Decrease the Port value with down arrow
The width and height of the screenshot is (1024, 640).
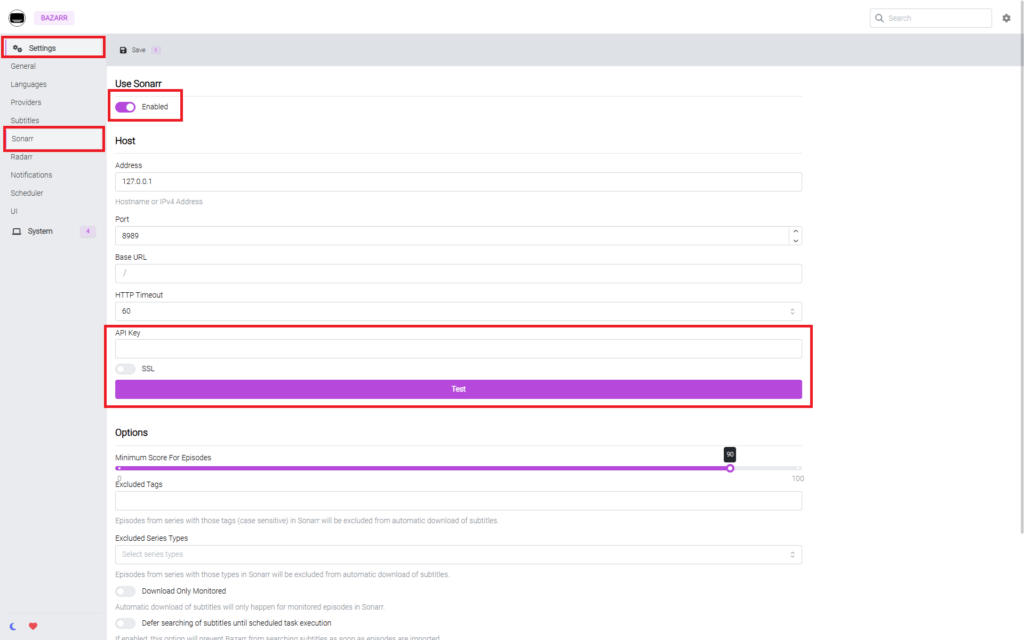(x=795, y=241)
